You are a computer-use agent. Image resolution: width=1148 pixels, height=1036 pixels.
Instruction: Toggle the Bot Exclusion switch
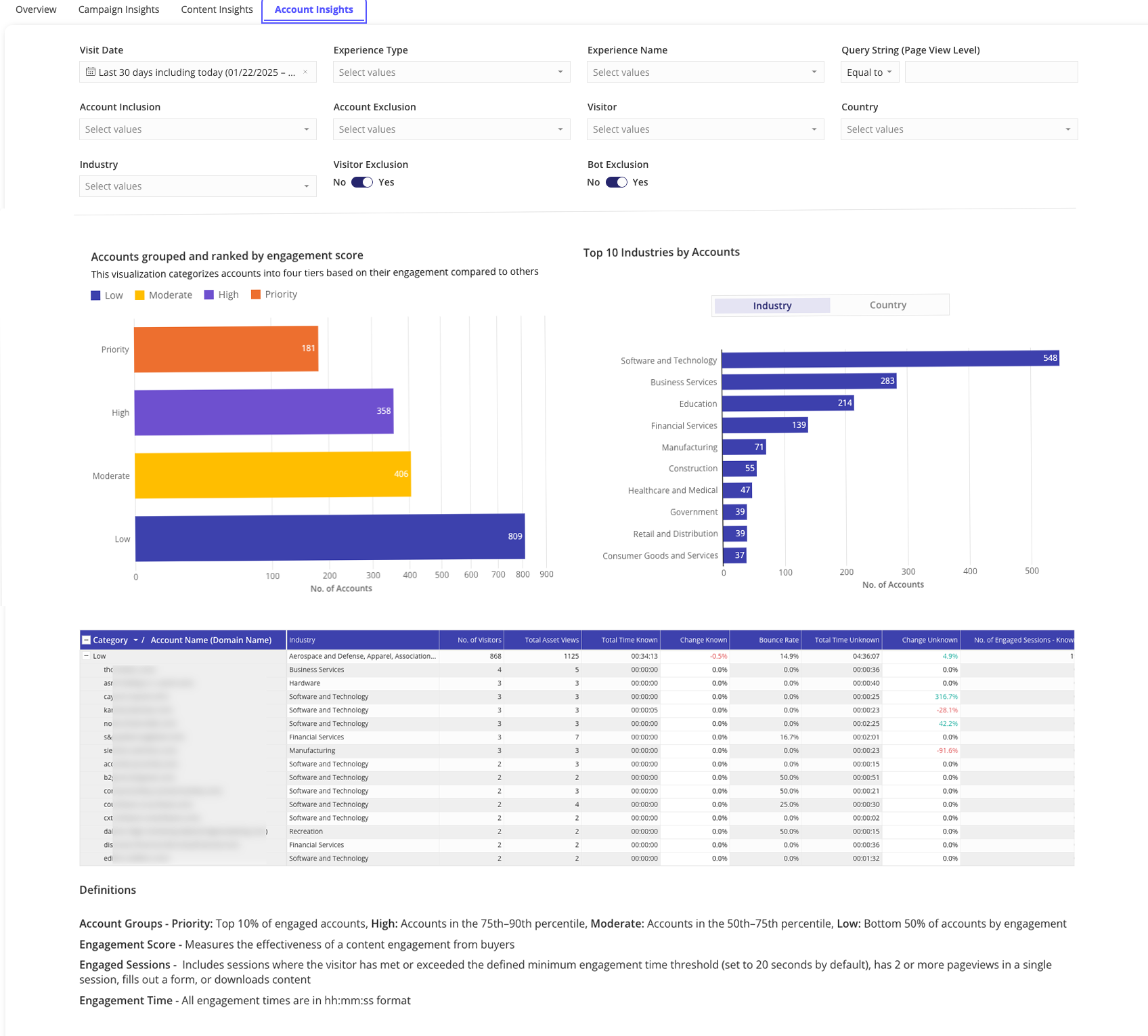616,182
